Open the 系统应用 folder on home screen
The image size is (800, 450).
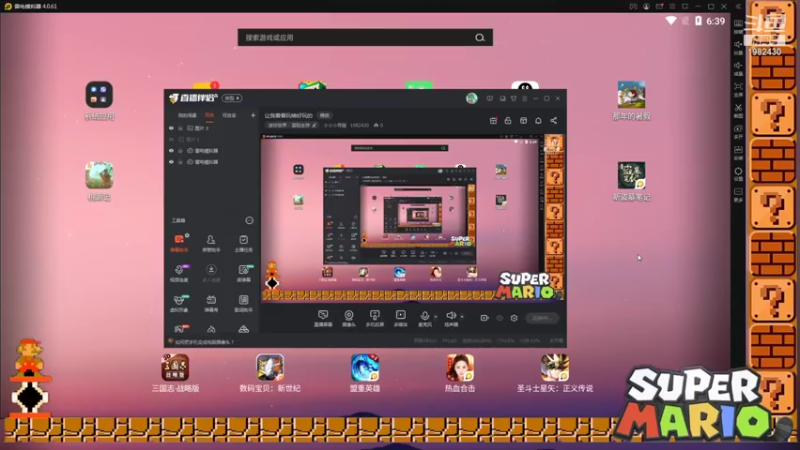click(x=99, y=101)
